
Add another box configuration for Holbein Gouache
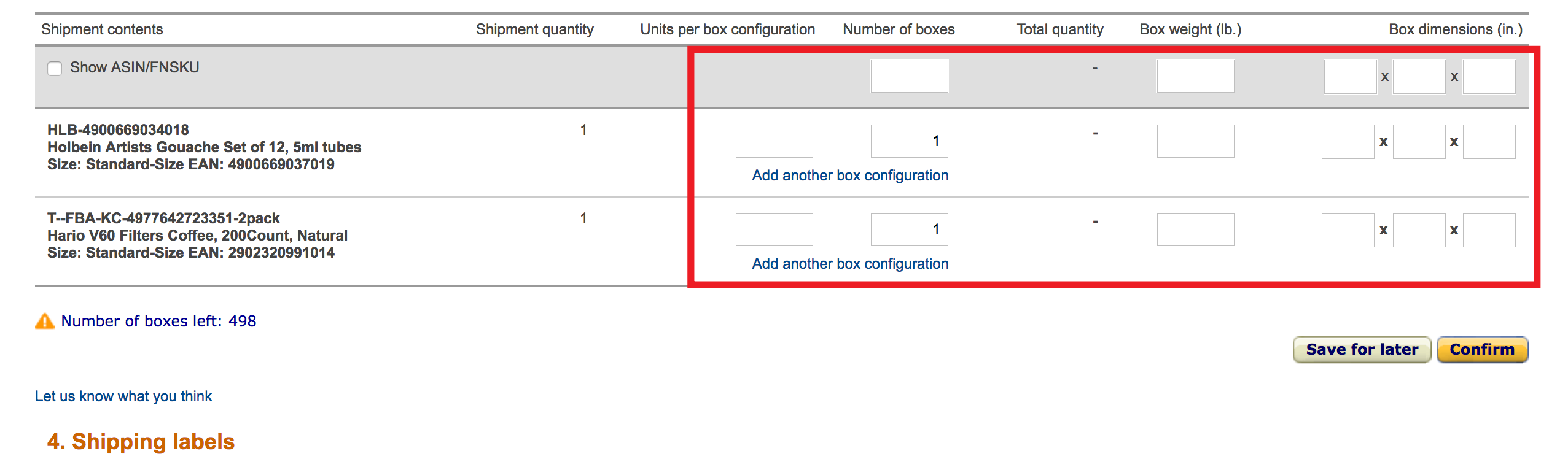(x=850, y=175)
